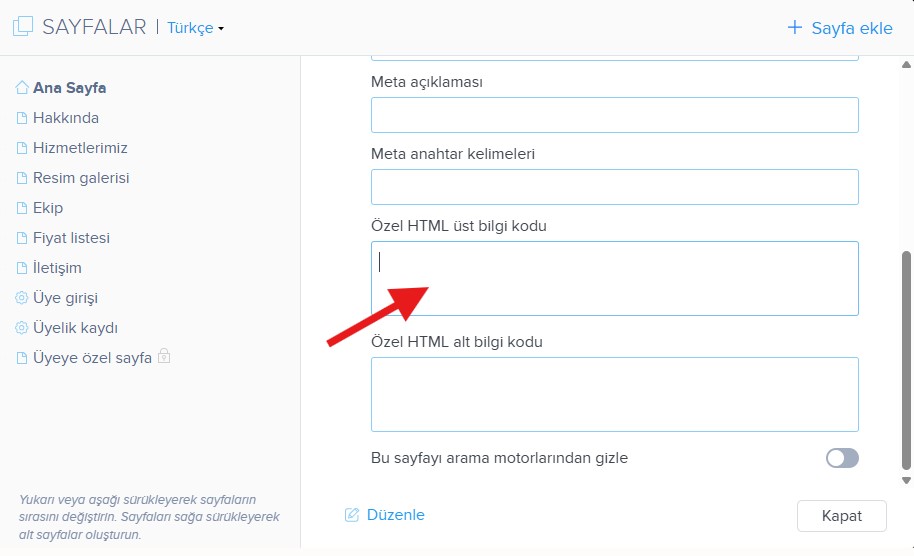914x556 pixels.
Task: Click the Üyelik kaydı gear icon
Action: coord(22,328)
